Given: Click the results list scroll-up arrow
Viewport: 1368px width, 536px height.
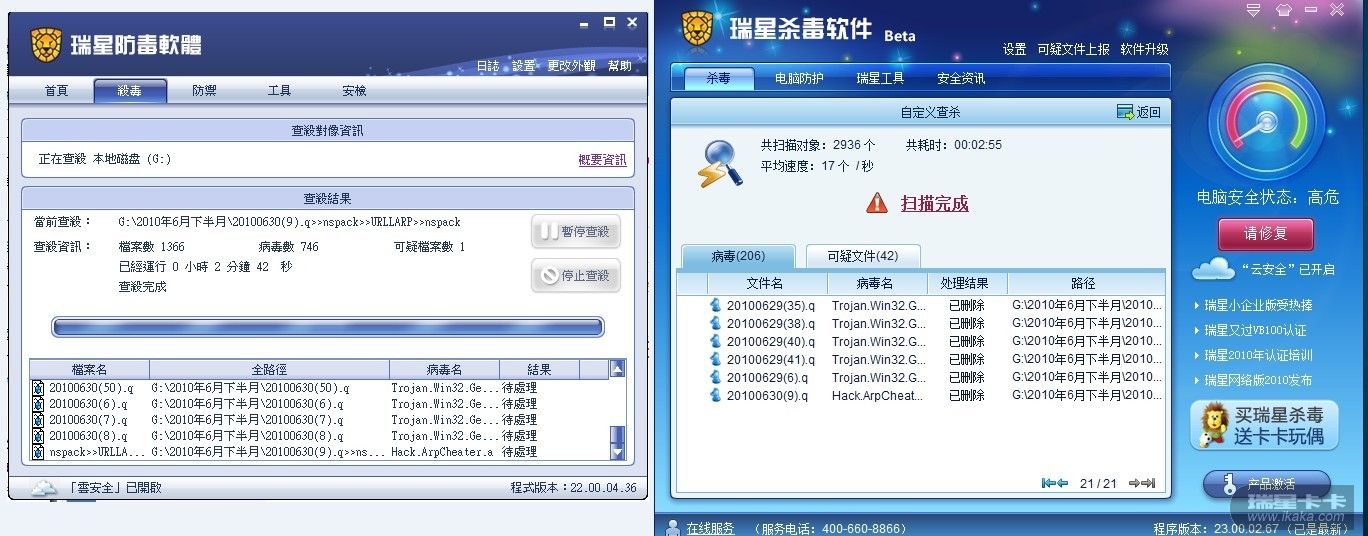Looking at the screenshot, I should click(x=617, y=369).
